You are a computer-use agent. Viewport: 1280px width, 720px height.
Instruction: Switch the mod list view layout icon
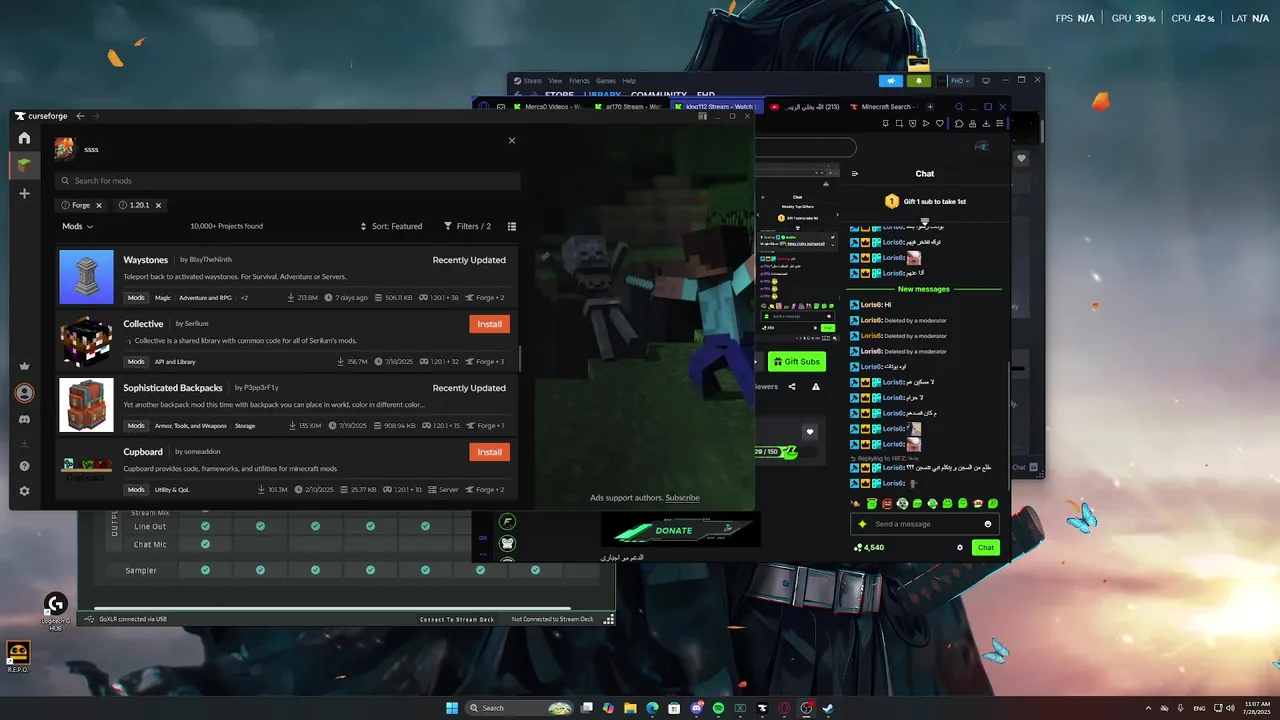tap(512, 226)
